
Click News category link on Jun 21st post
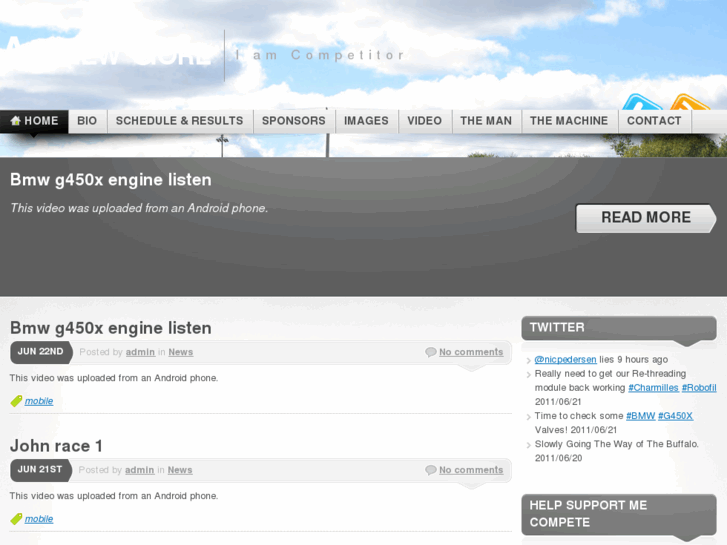[x=180, y=470]
